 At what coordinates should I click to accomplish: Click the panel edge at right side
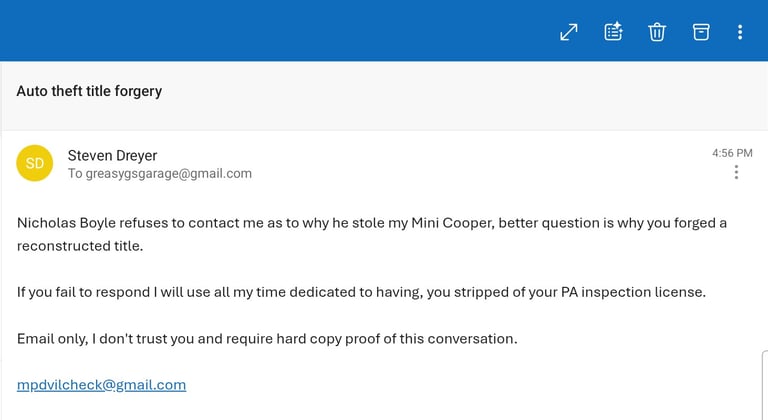point(765,385)
